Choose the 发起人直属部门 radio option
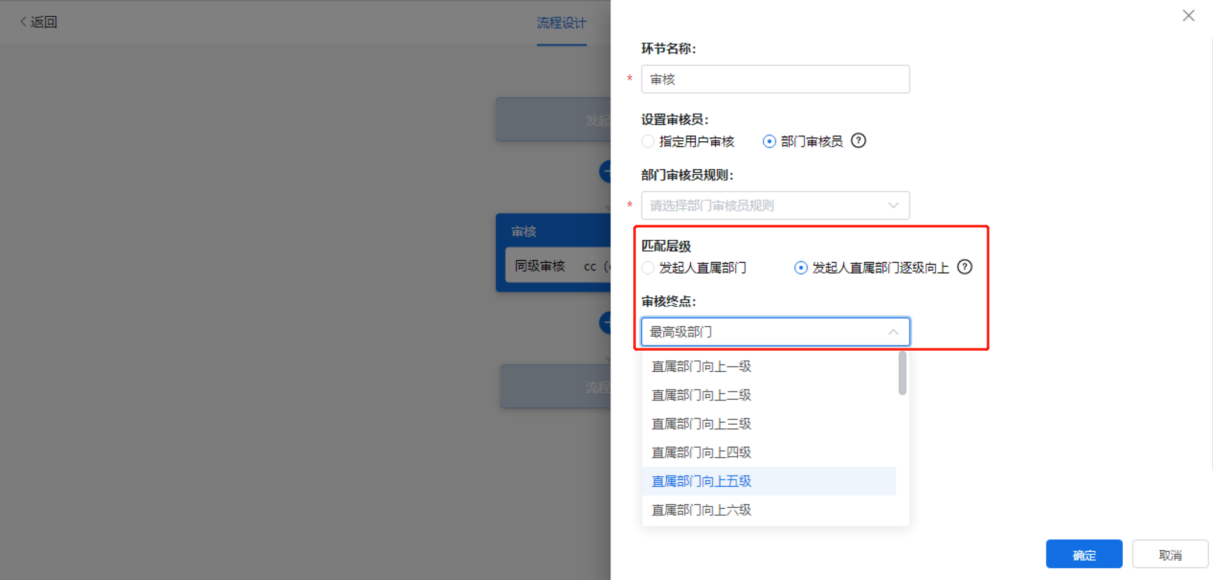 (x=648, y=268)
